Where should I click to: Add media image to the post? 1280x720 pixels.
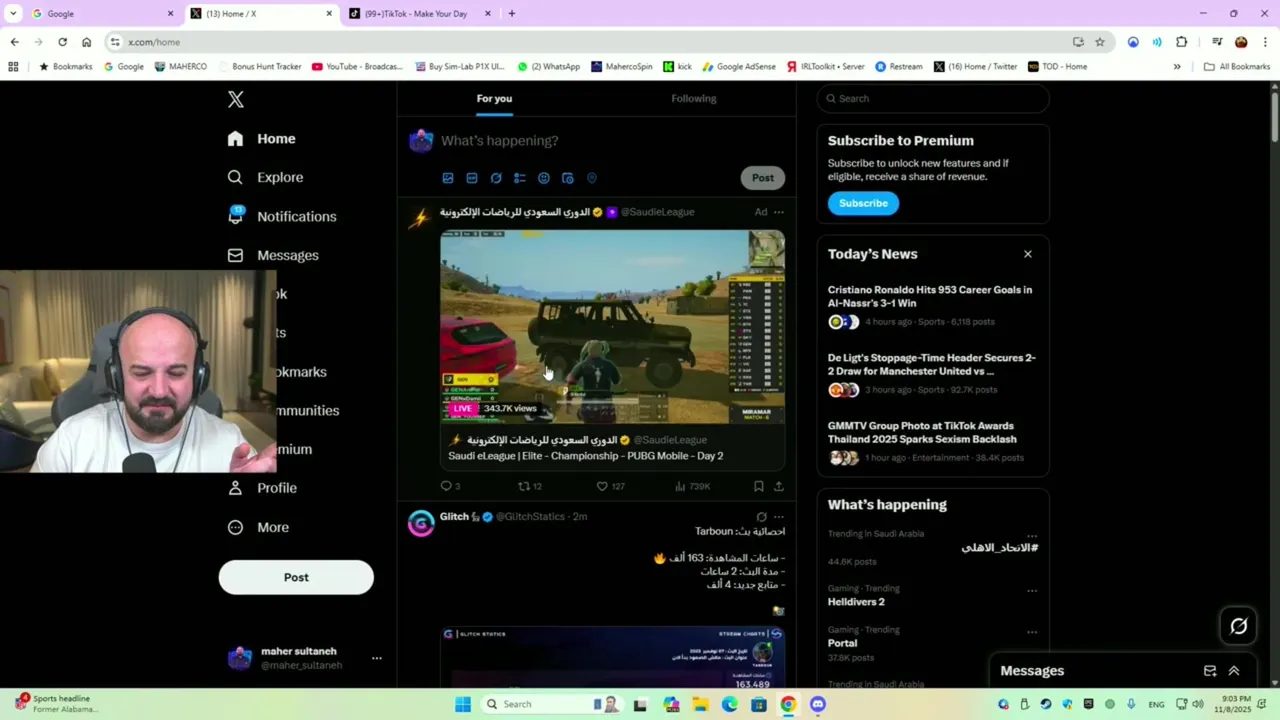tap(448, 178)
